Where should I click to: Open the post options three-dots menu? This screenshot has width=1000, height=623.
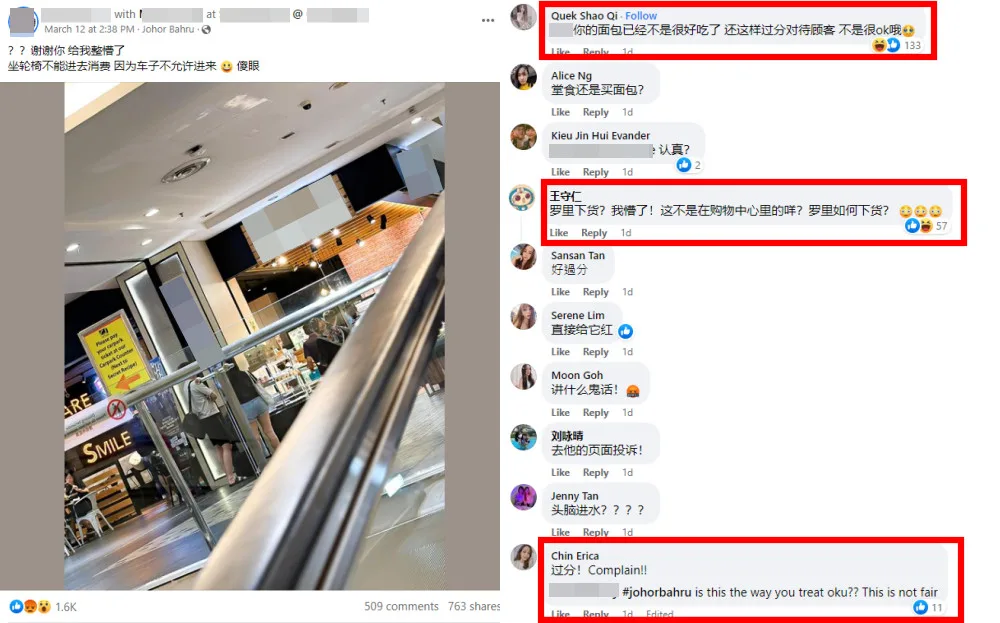point(488,20)
